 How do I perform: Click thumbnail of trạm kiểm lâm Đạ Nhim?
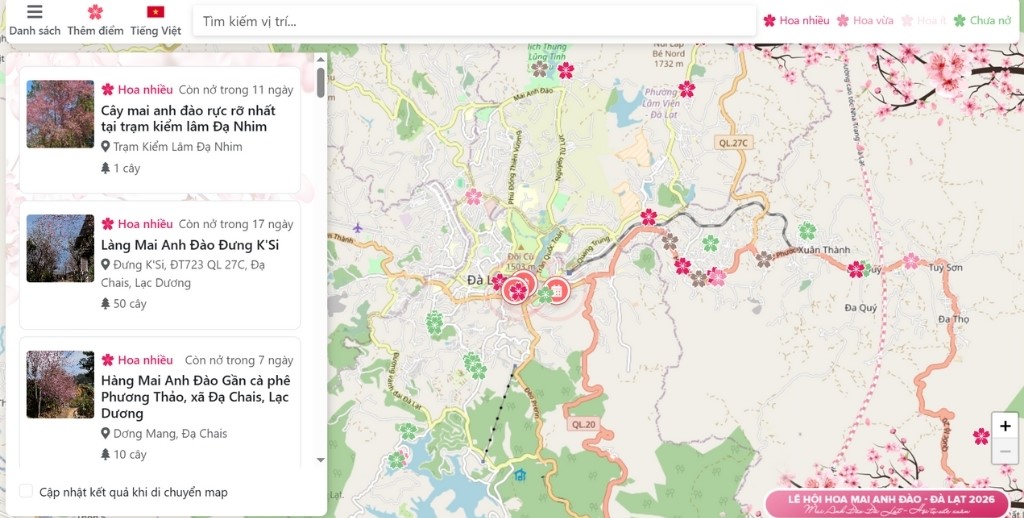60,114
